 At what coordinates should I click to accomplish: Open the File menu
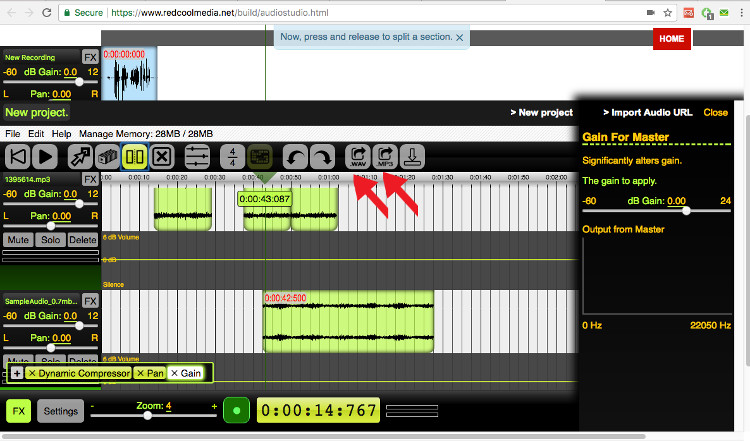pos(13,133)
